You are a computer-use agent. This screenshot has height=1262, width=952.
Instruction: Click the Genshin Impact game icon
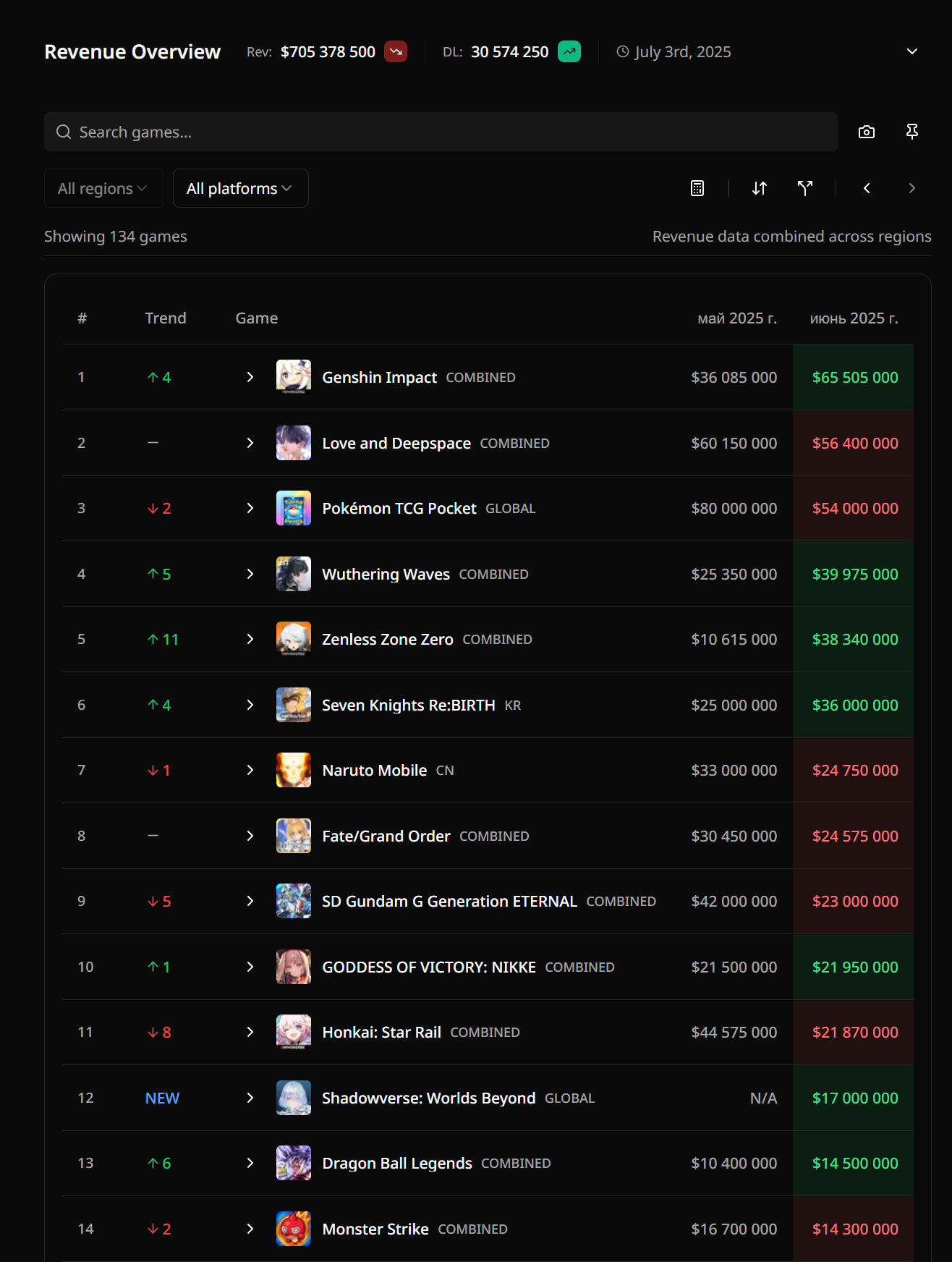(x=294, y=377)
